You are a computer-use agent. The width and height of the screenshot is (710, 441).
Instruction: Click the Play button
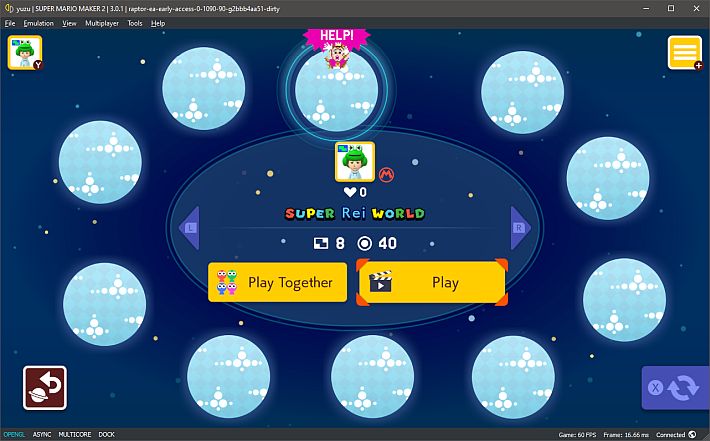[x=432, y=282]
